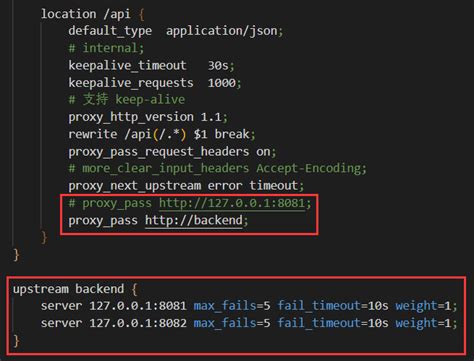This screenshot has width=474, height=361.
Task: Follow the http://backend proxy_pass link
Action: pos(194,221)
